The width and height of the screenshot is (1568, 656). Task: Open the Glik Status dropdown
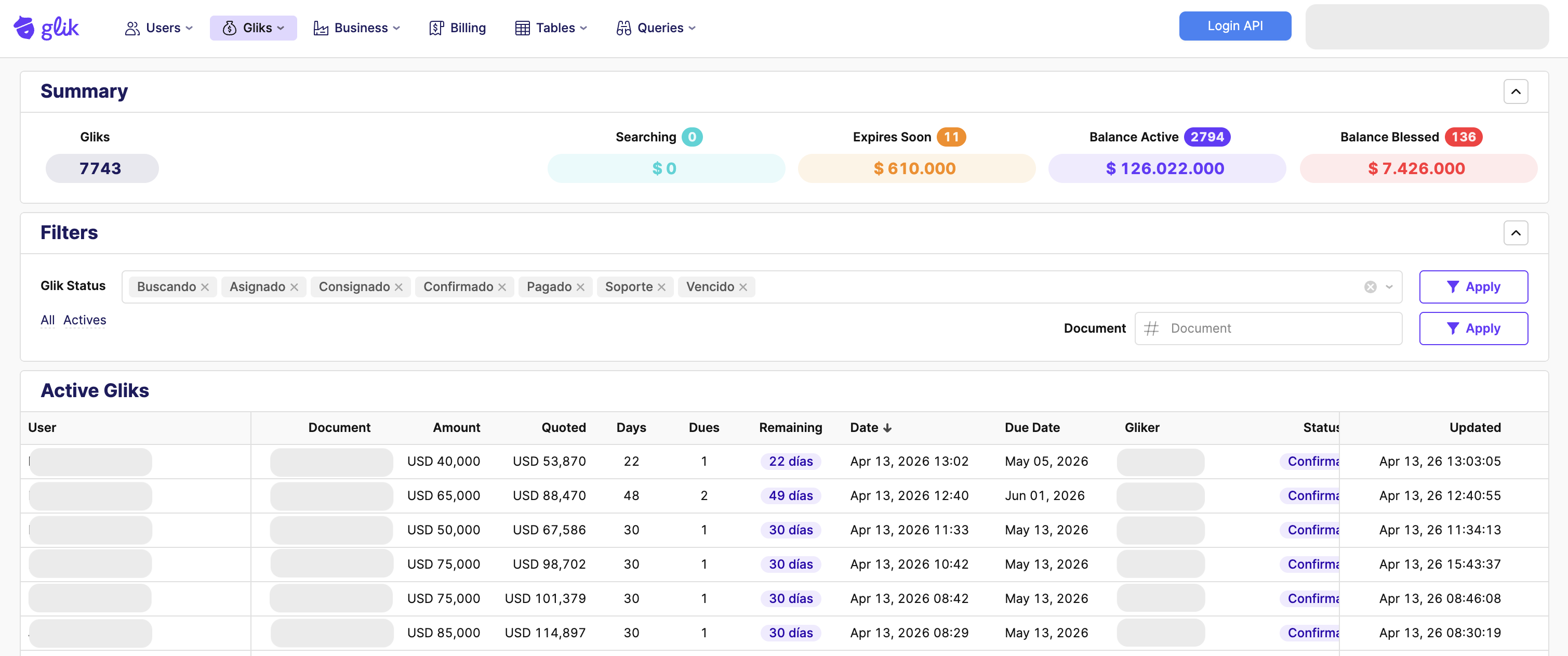click(x=1389, y=286)
